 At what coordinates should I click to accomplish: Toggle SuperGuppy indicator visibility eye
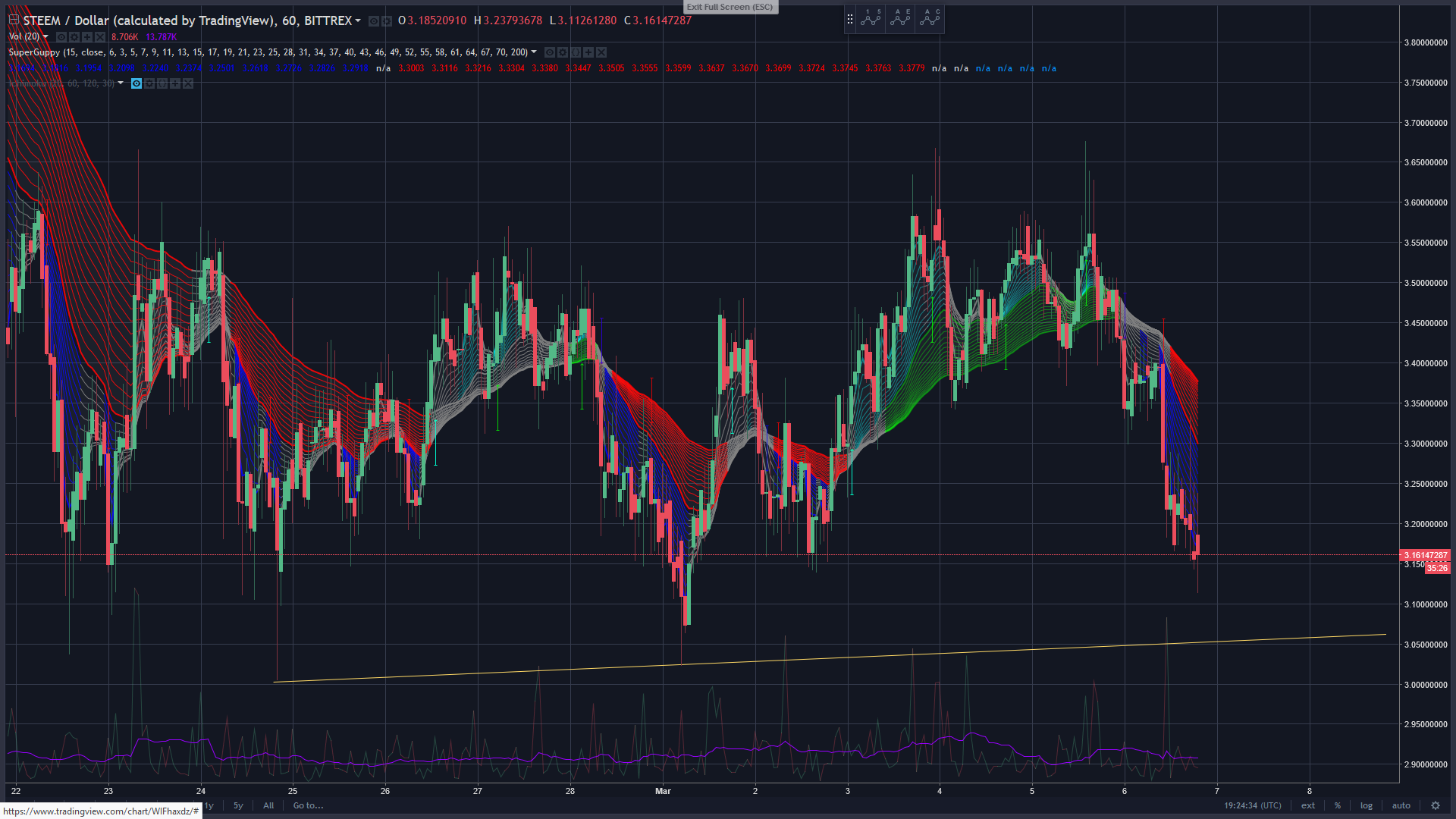point(550,52)
